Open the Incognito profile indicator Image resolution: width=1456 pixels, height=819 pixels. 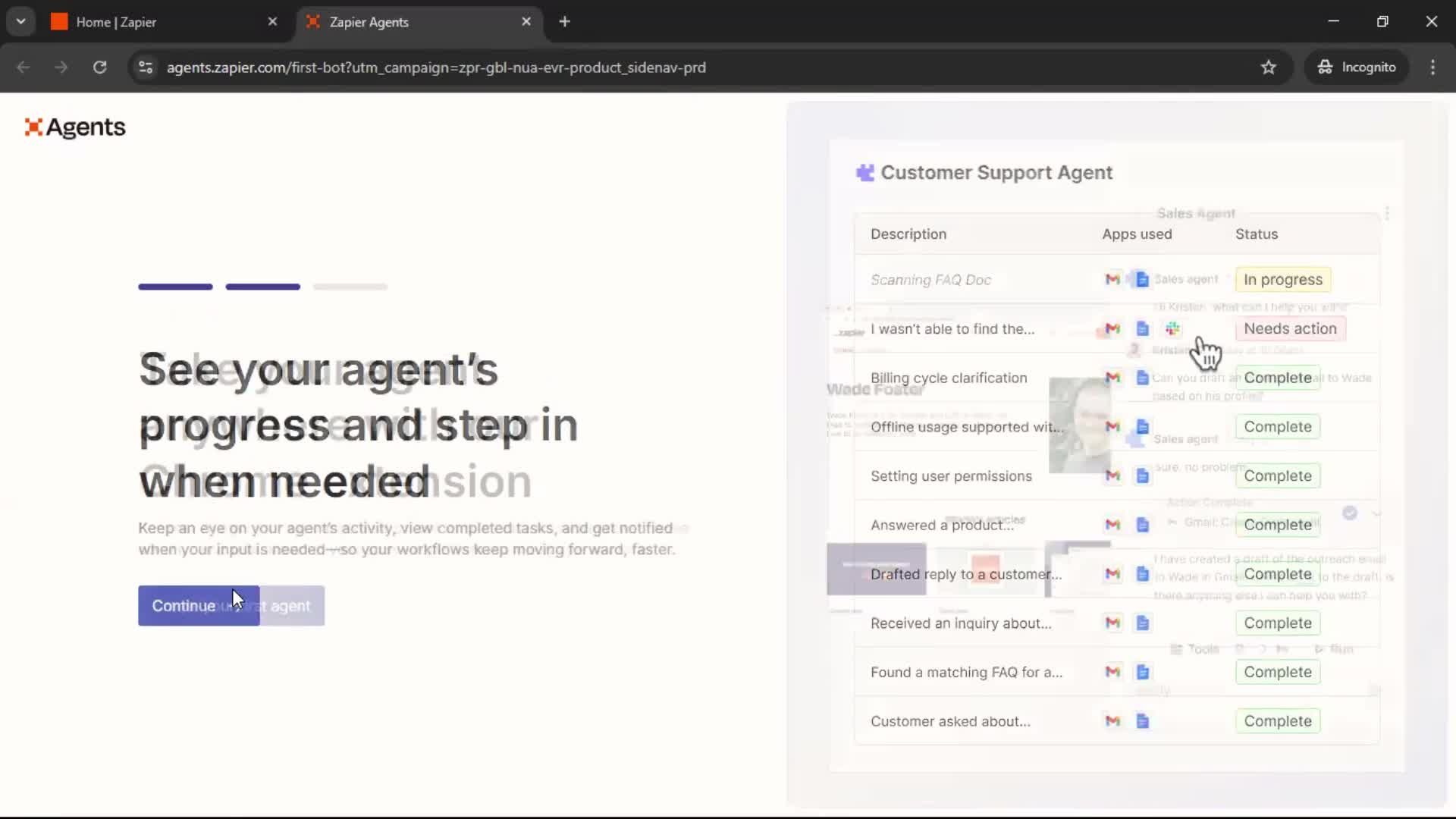pyautogui.click(x=1357, y=67)
